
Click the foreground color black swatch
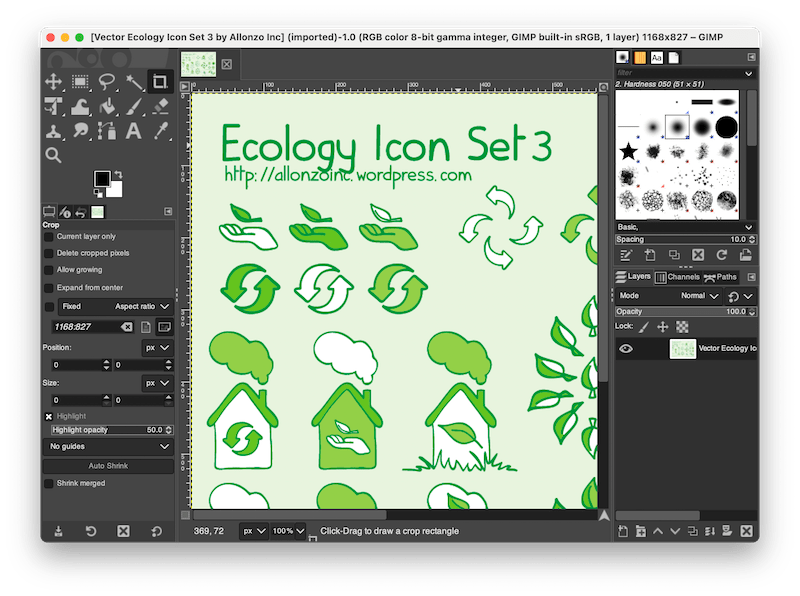tap(102, 179)
